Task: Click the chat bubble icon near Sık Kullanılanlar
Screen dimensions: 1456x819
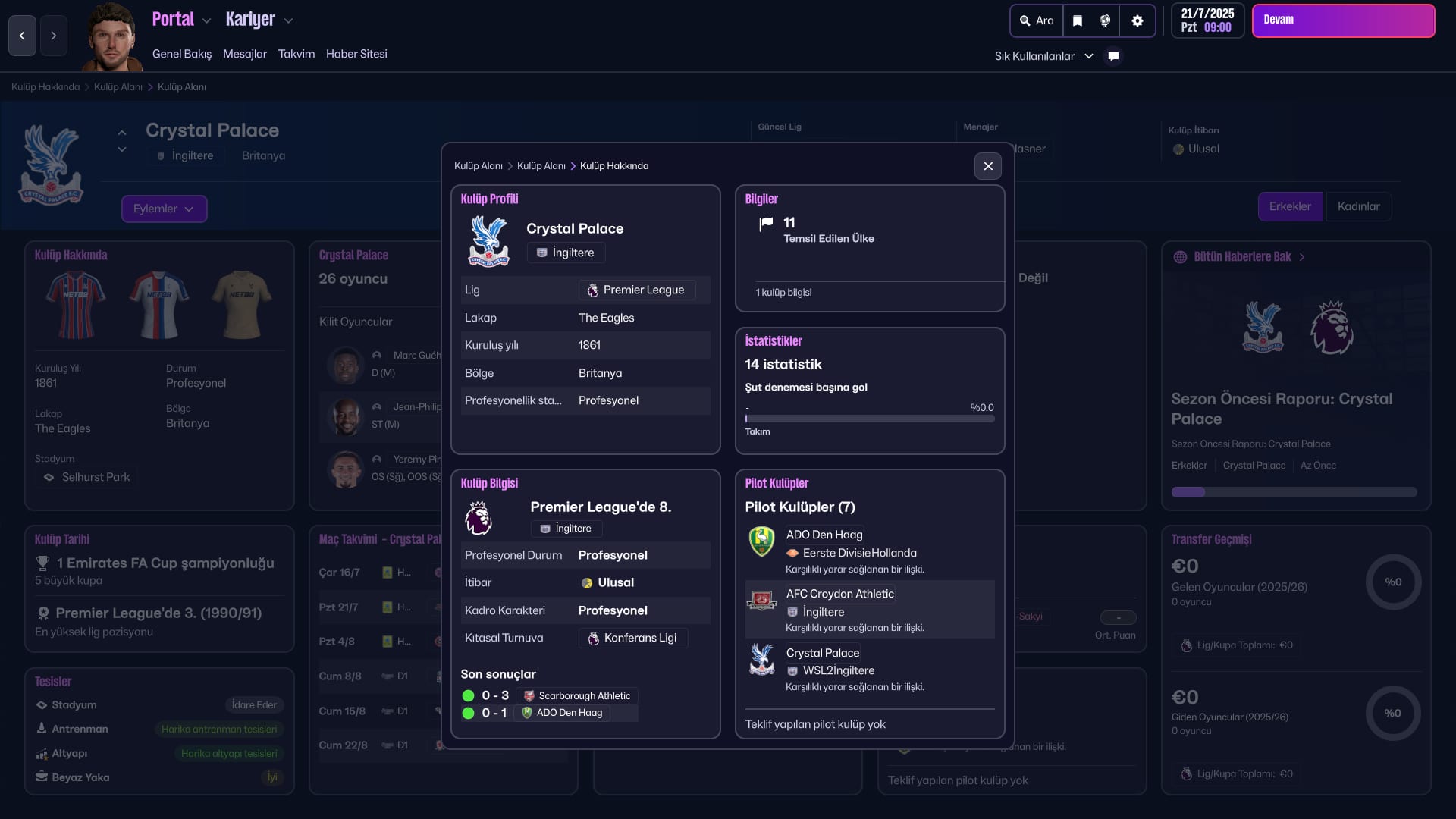Action: 1113,56
